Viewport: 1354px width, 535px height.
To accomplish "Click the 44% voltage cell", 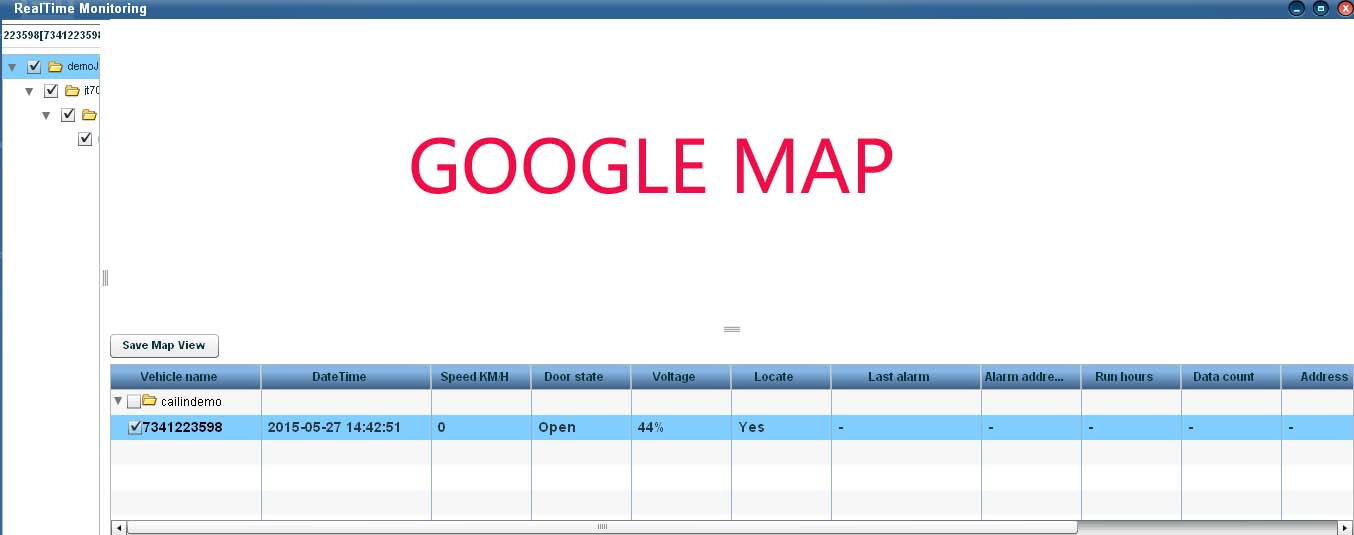I will 681,427.
